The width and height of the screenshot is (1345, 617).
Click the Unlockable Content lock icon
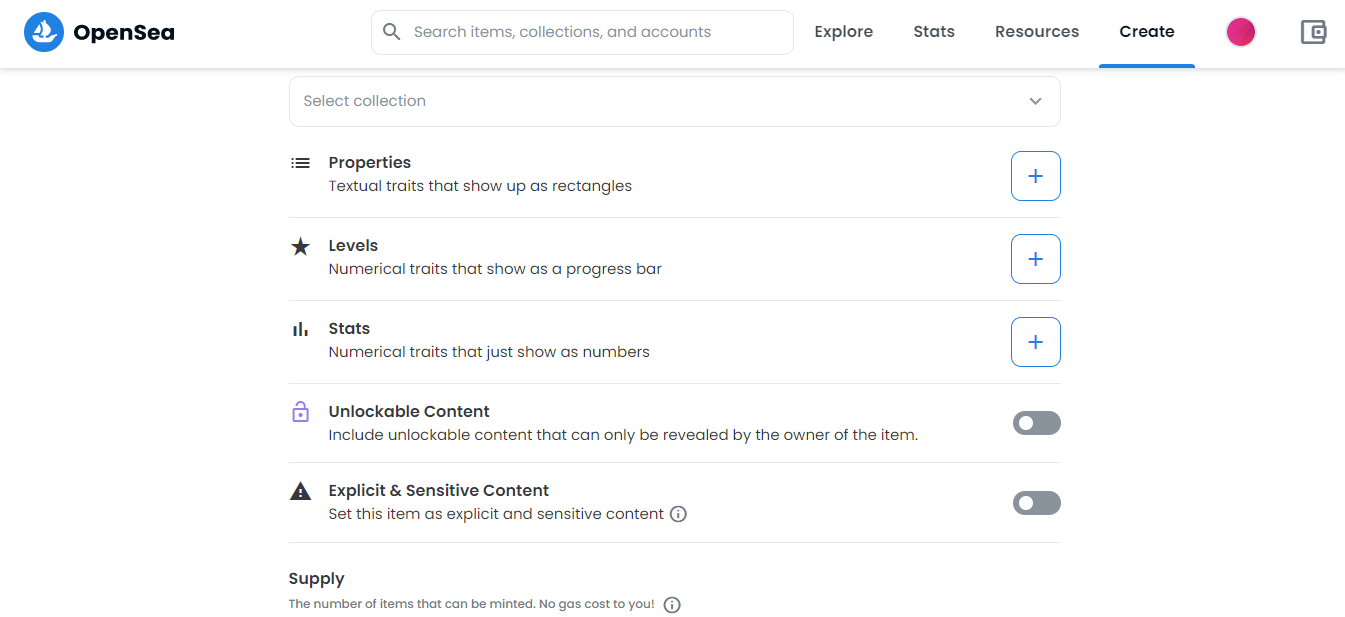[300, 412]
